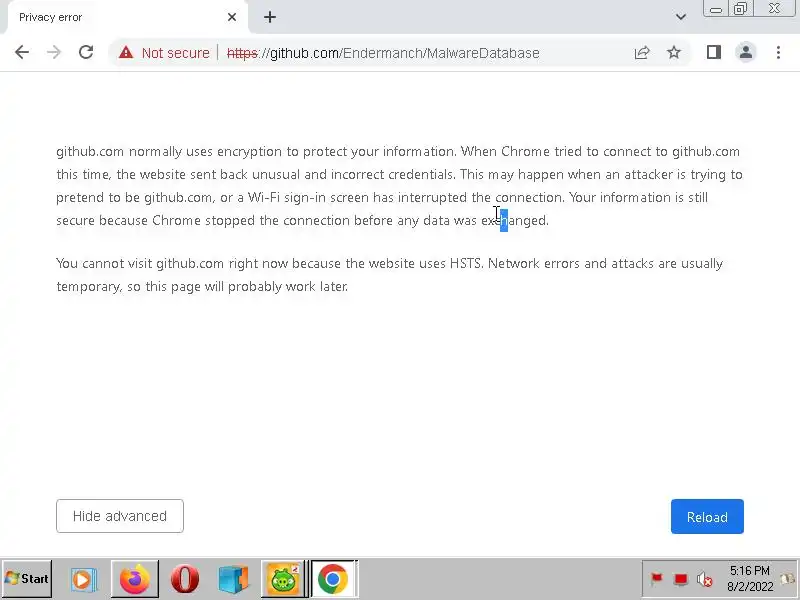Launch Windows Media Player from taskbar

click(82, 580)
